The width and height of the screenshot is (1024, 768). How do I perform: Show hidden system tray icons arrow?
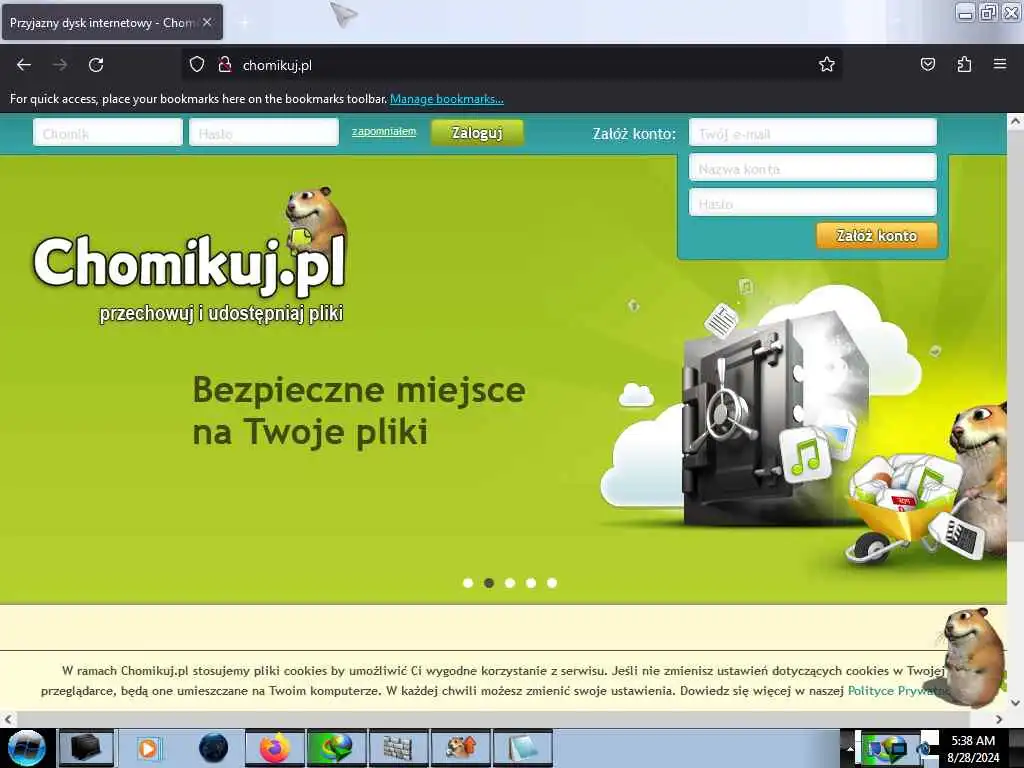[850, 749]
